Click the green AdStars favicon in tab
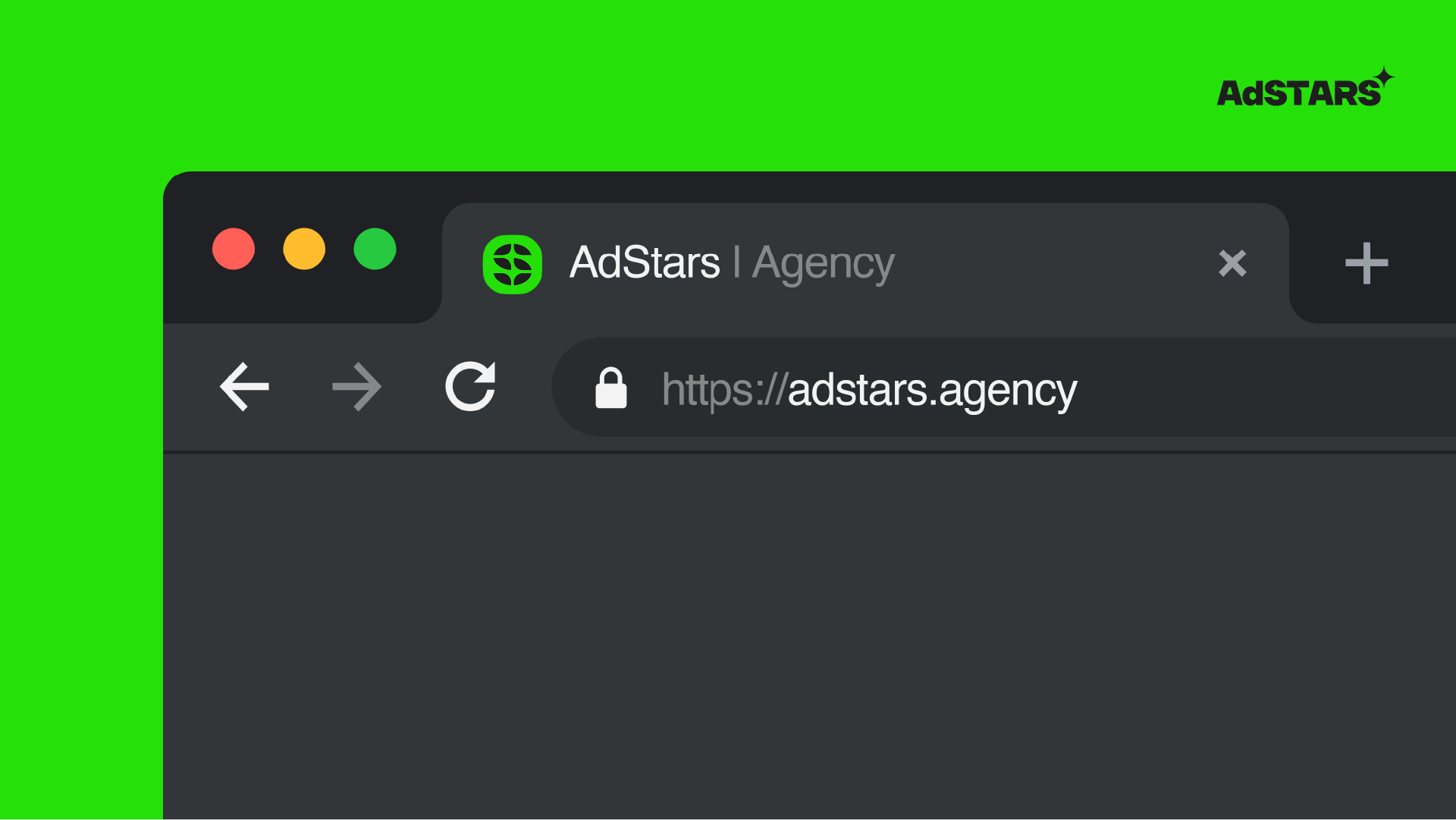1456x820 pixels. [513, 264]
